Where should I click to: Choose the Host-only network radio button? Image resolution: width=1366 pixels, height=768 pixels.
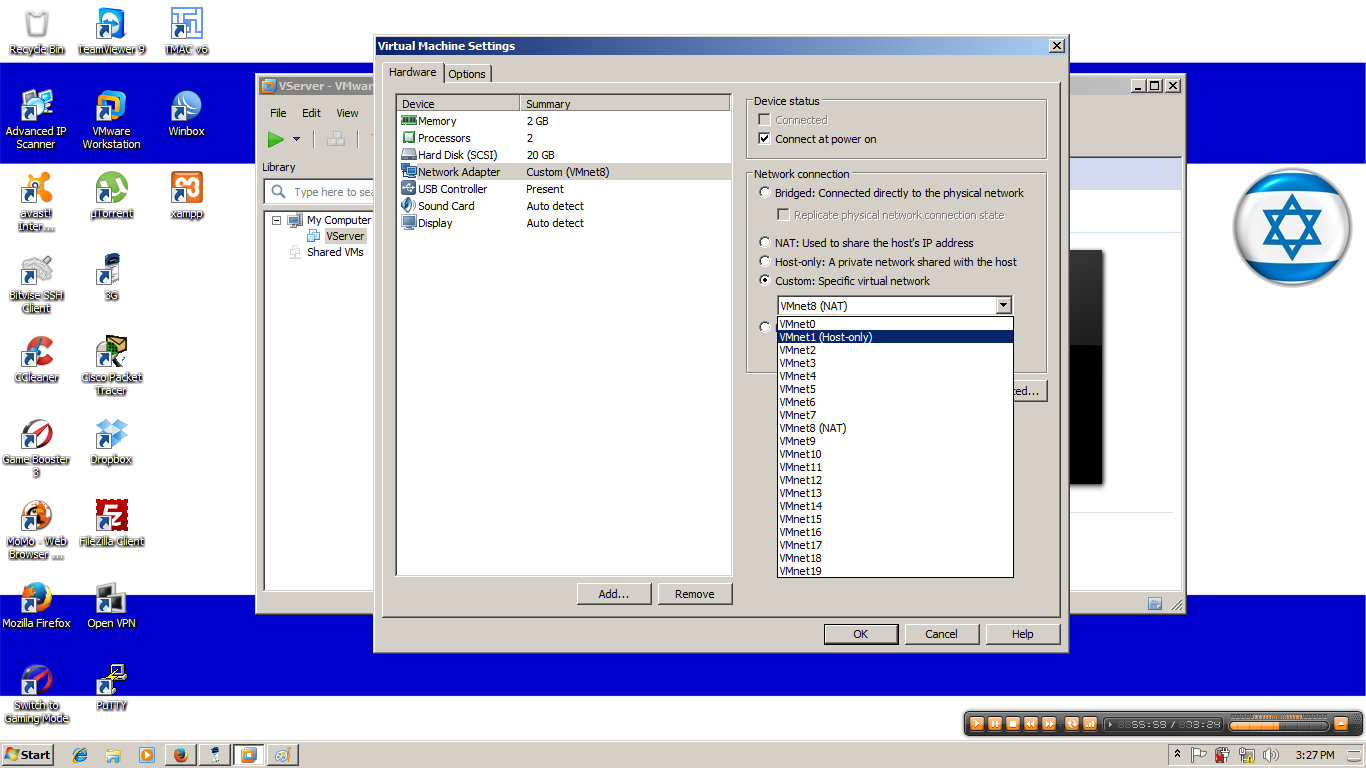[765, 262]
